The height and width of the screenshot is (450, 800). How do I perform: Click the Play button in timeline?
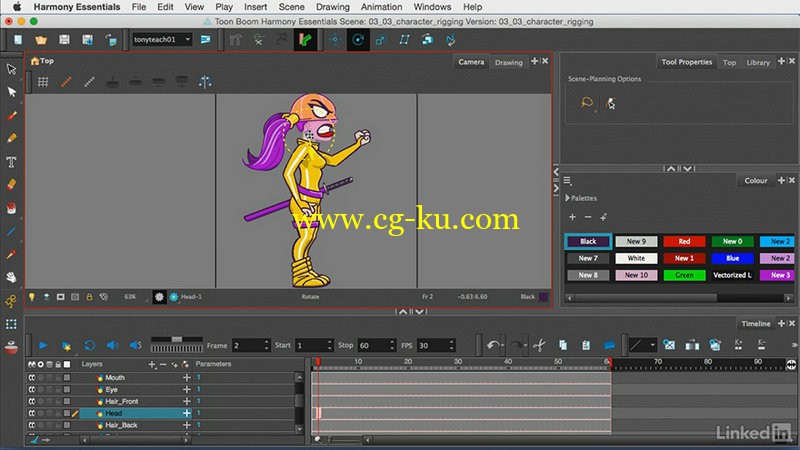(43, 345)
